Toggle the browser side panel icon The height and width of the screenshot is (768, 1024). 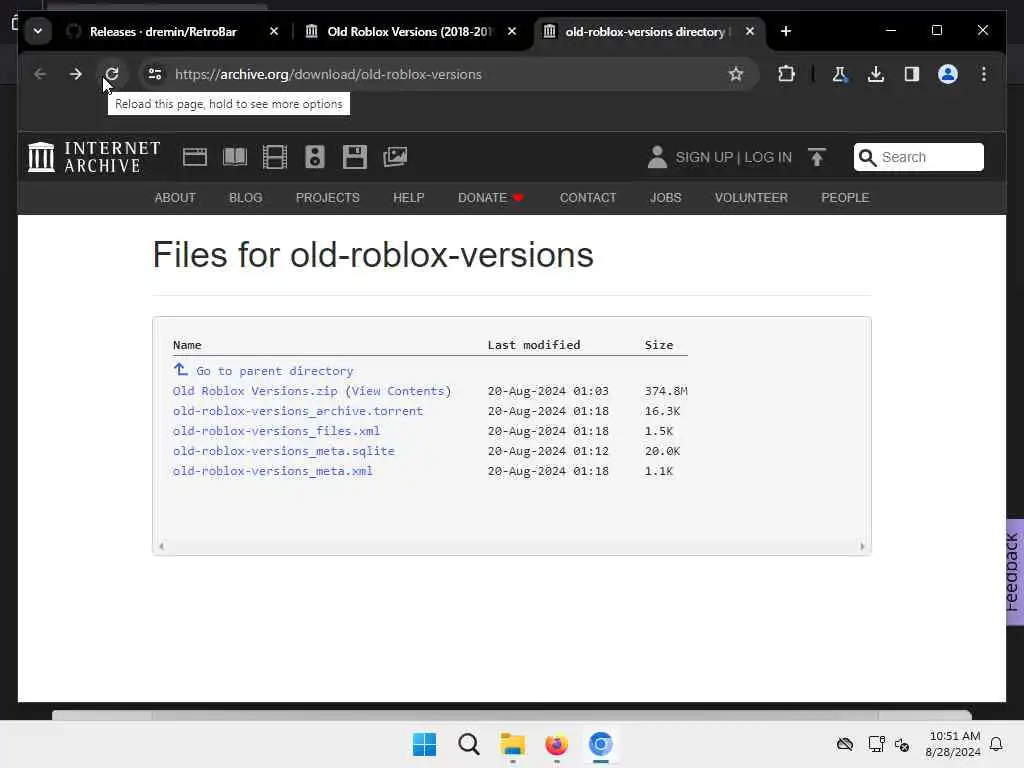point(912,74)
